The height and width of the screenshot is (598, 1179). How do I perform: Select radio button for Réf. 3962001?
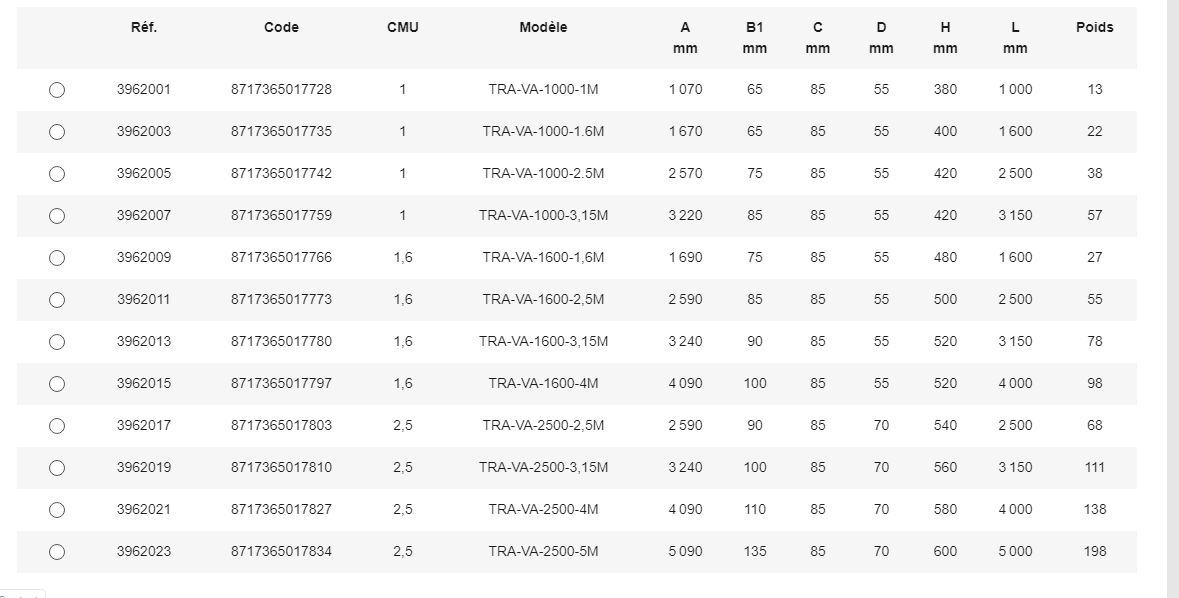[57, 90]
